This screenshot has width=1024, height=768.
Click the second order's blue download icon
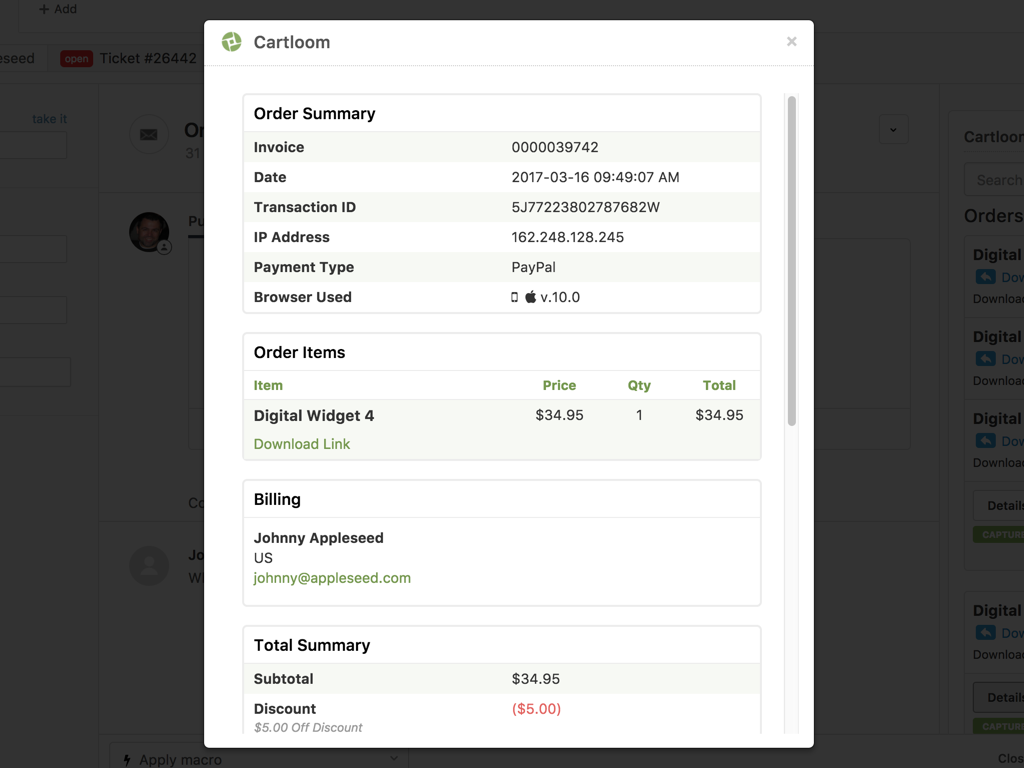[x=986, y=359]
